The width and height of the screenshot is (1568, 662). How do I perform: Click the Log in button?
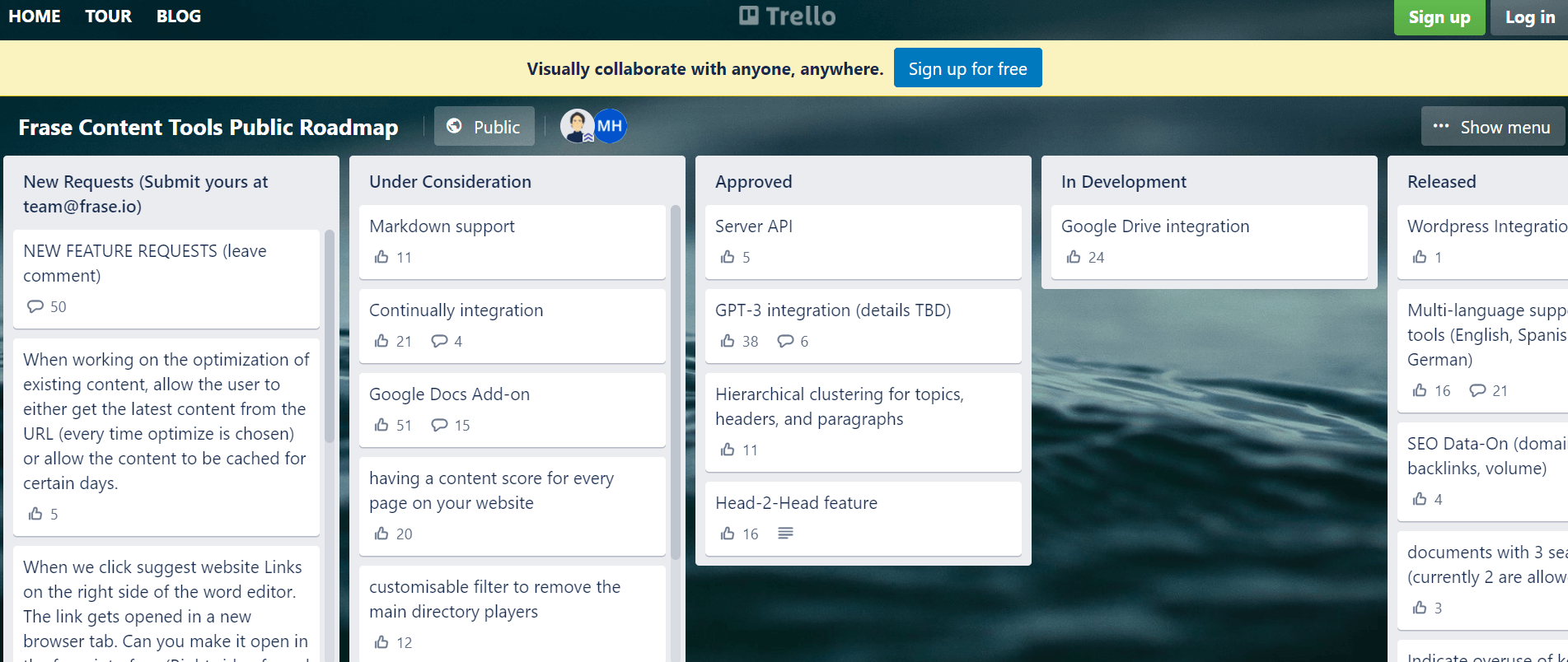coord(1529,17)
